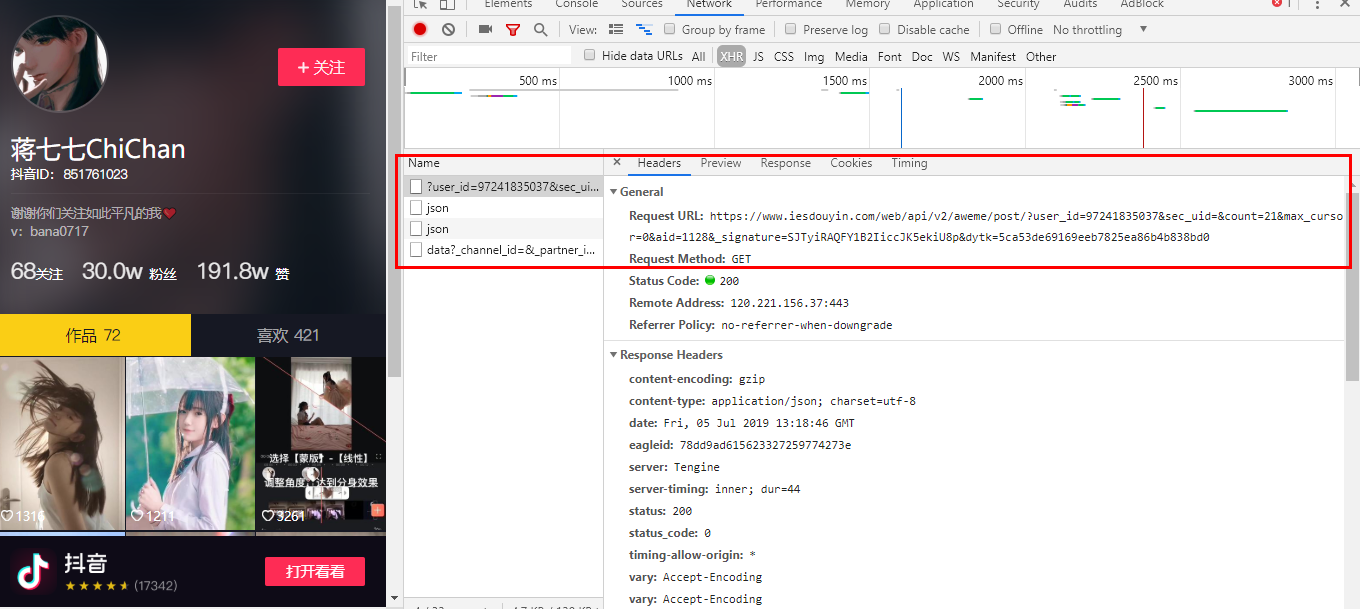Toggle device toolbar icon
The width and height of the screenshot is (1360, 609).
tap(448, 4)
